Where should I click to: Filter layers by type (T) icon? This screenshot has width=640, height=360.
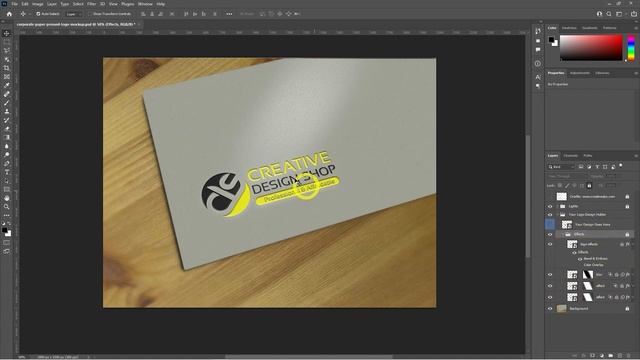(x=597, y=167)
